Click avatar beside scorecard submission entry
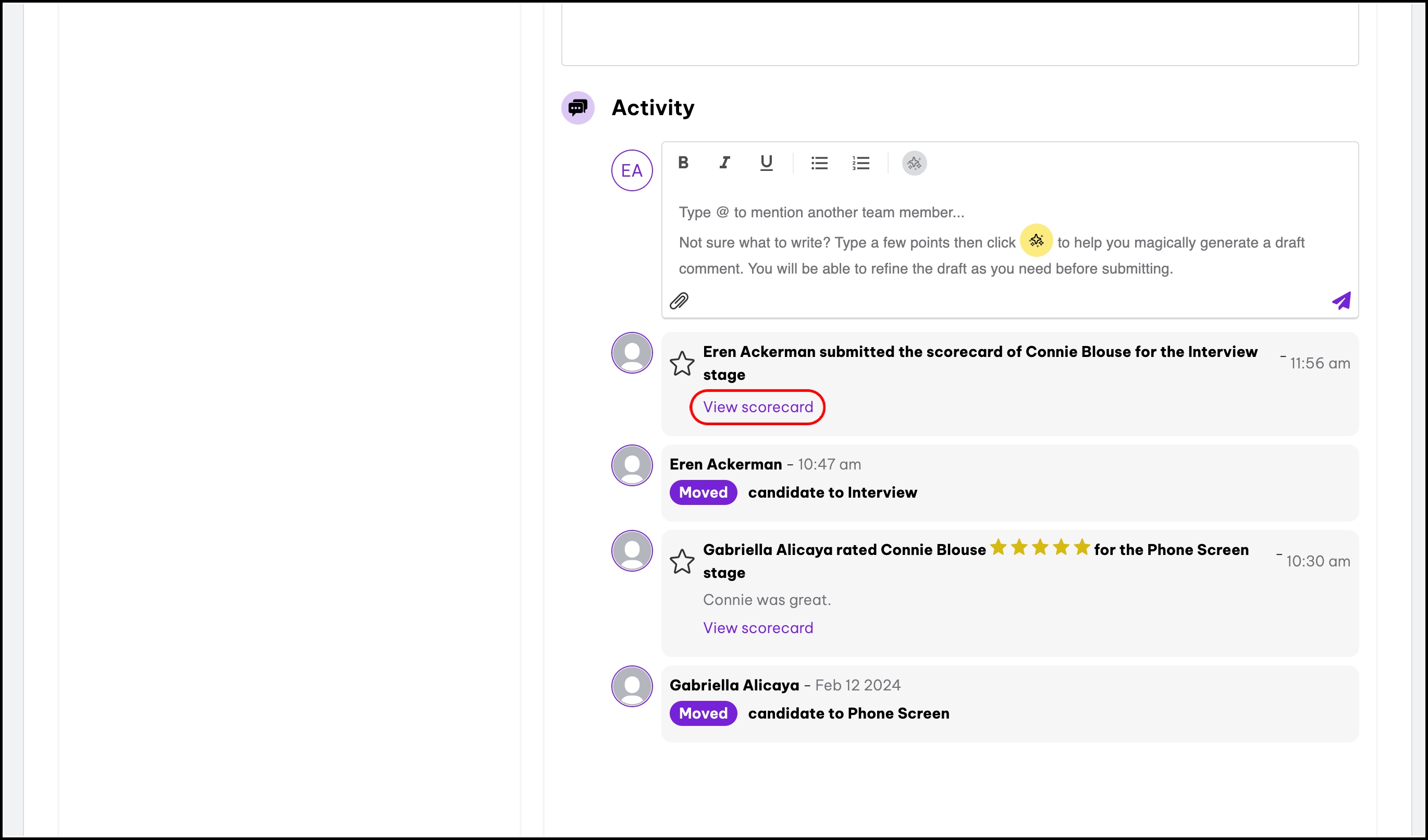Image resolution: width=1428 pixels, height=840 pixels. [632, 353]
